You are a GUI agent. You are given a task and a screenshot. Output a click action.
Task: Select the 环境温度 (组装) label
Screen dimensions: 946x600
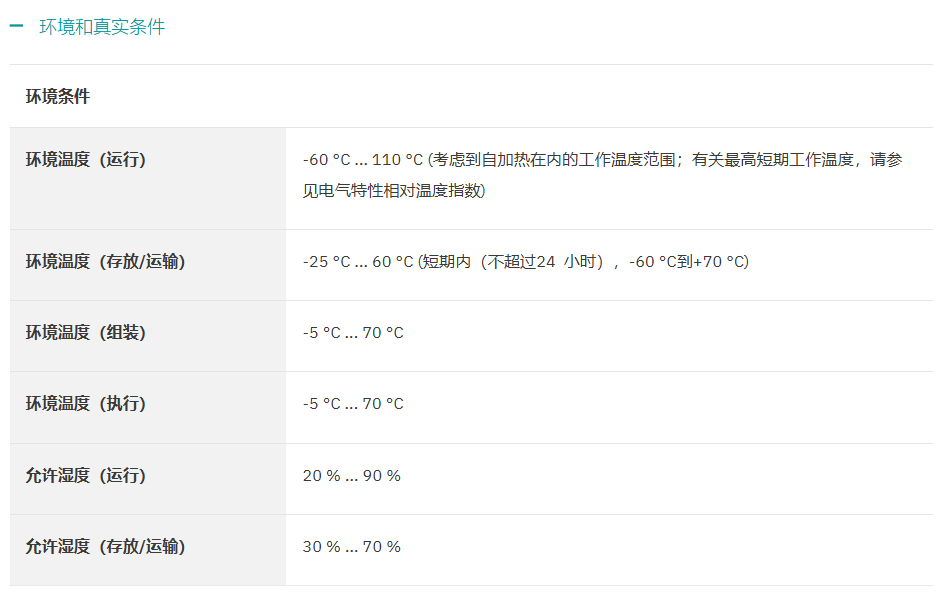[86, 333]
